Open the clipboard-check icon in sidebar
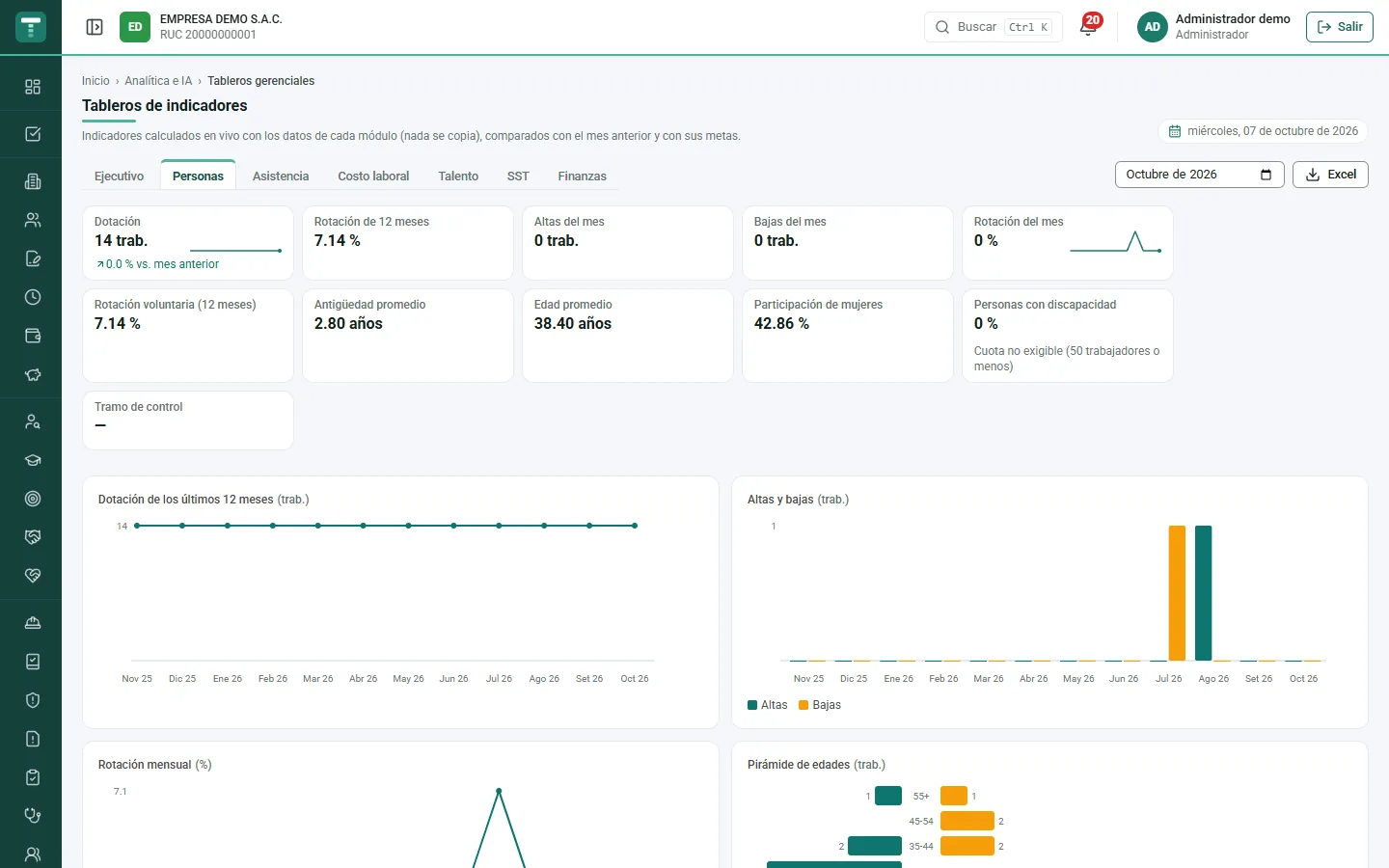 pyautogui.click(x=33, y=777)
